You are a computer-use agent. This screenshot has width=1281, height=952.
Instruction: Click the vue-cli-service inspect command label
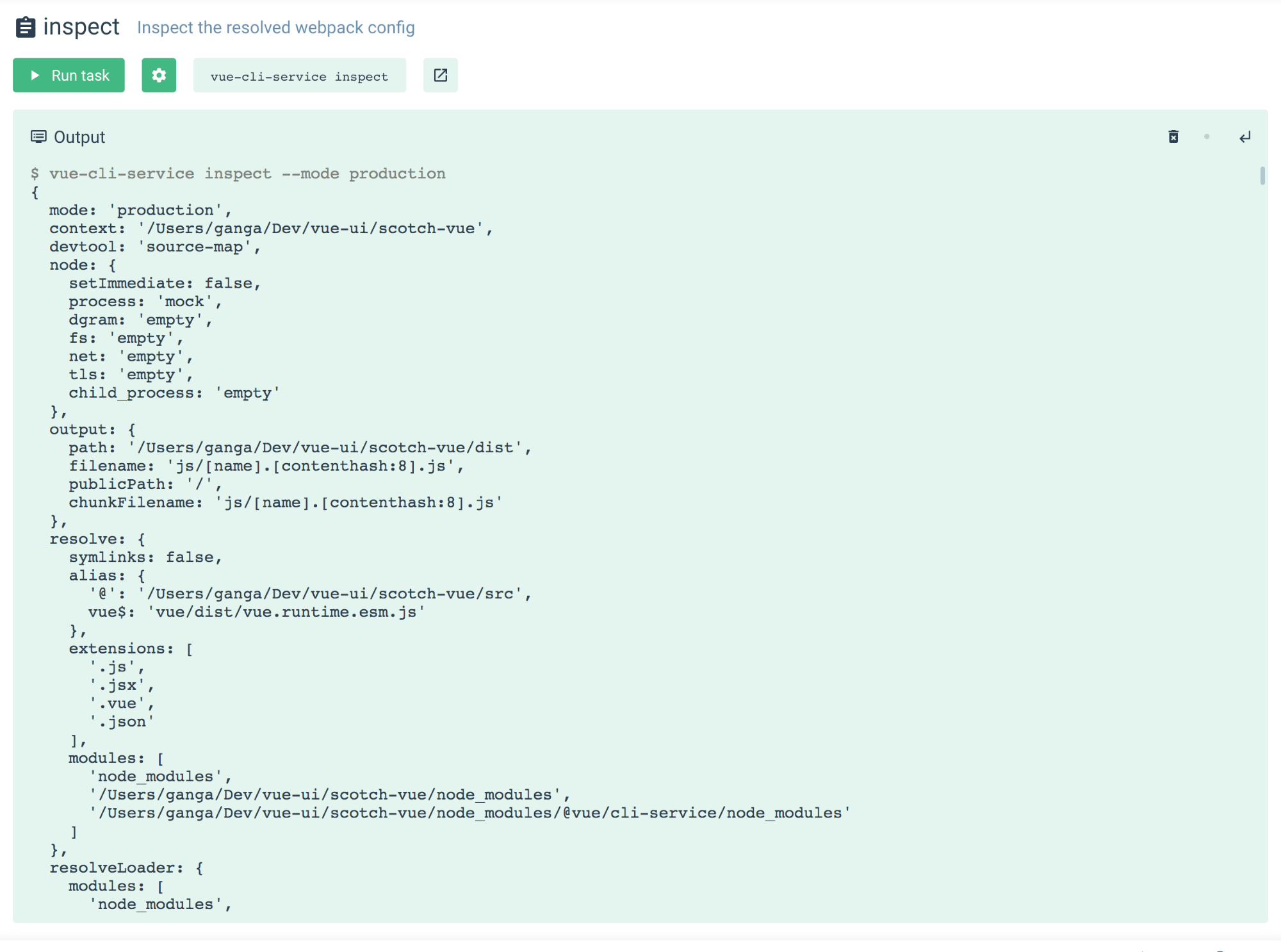pos(299,76)
